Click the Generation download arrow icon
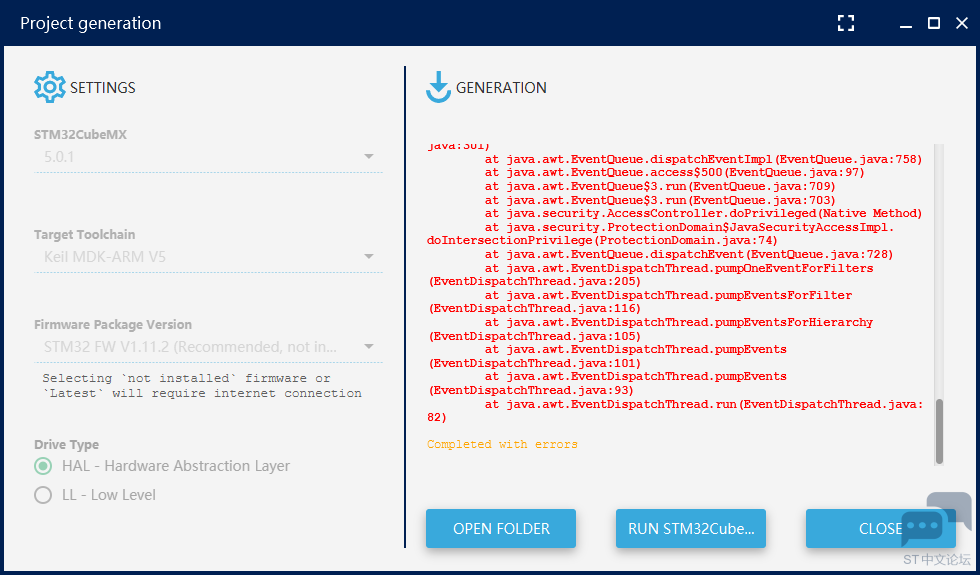This screenshot has height=575, width=980. 438,87
